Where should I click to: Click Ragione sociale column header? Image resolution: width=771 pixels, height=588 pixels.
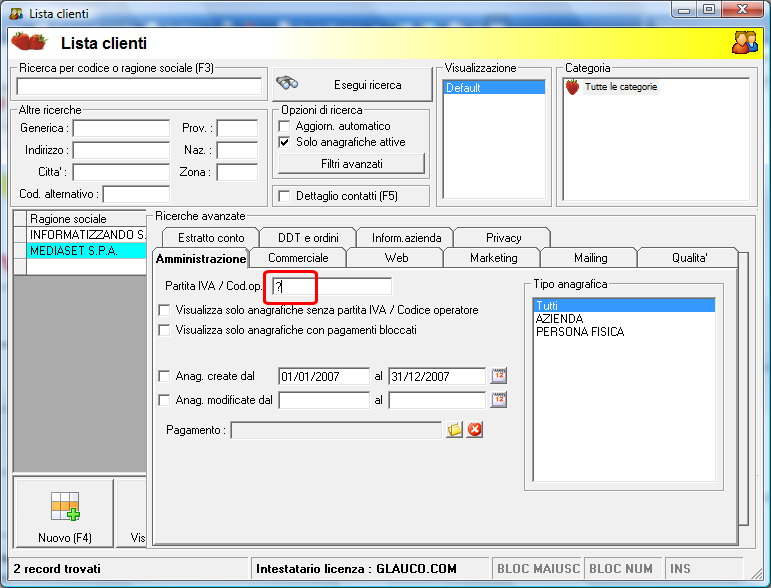tap(87, 219)
